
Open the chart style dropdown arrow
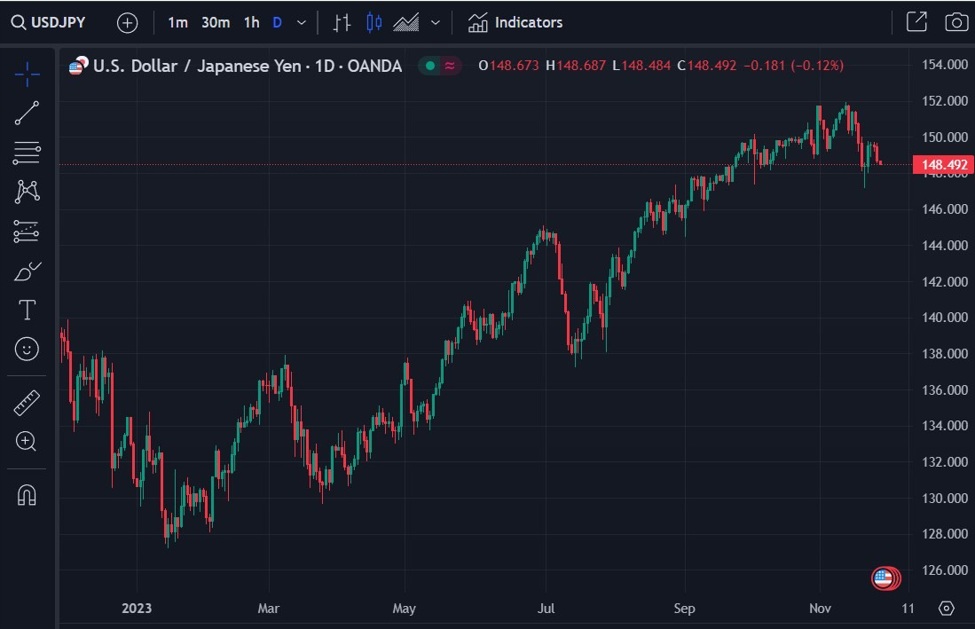click(x=434, y=21)
